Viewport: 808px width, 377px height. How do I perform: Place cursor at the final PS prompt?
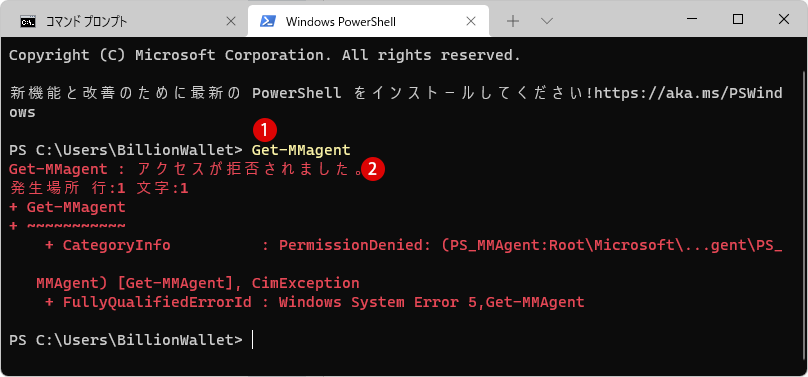pos(252,340)
